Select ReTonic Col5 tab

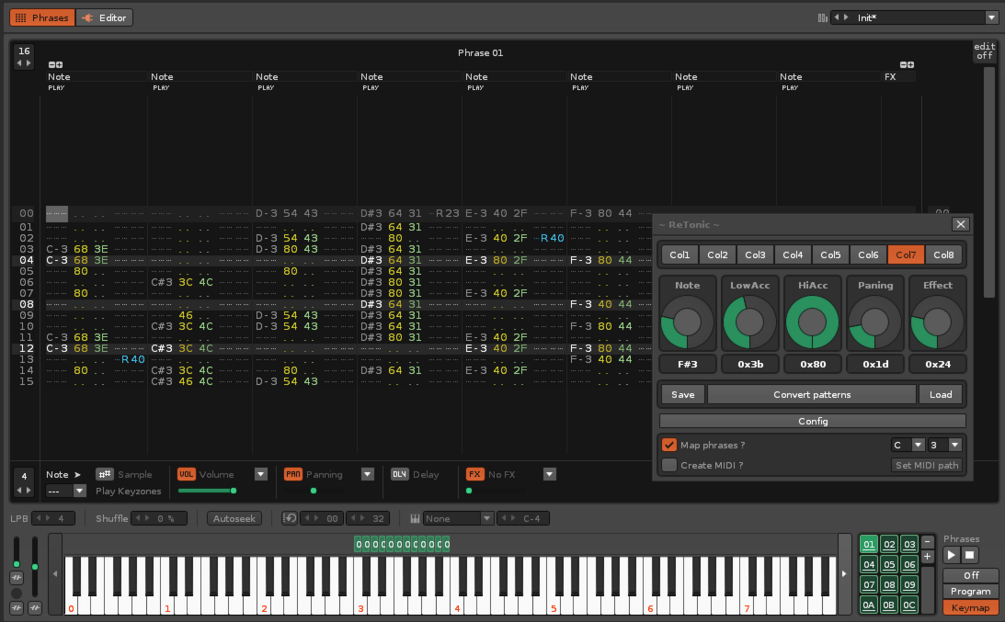pos(831,255)
